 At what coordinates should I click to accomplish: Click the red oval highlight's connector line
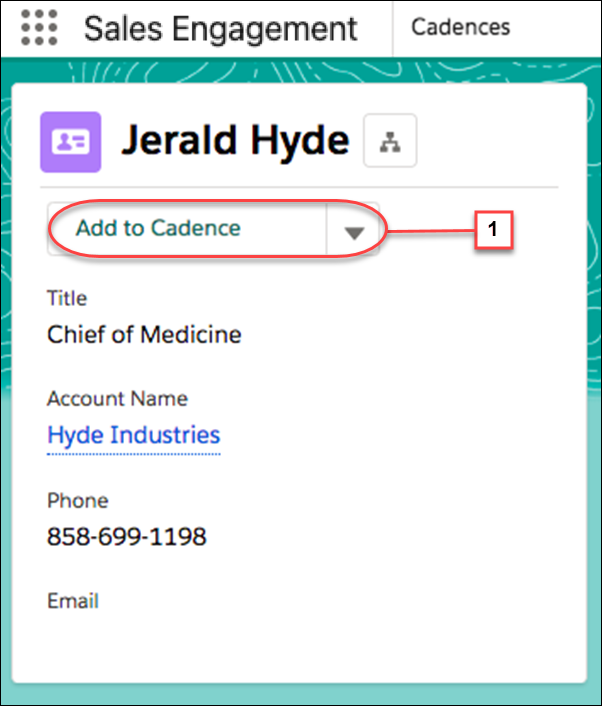pos(431,231)
